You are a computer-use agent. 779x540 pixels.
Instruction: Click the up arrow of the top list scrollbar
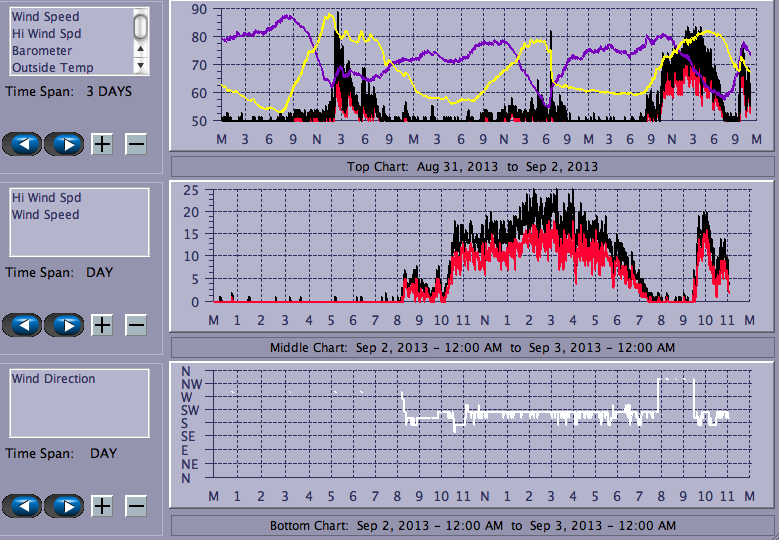click(141, 48)
